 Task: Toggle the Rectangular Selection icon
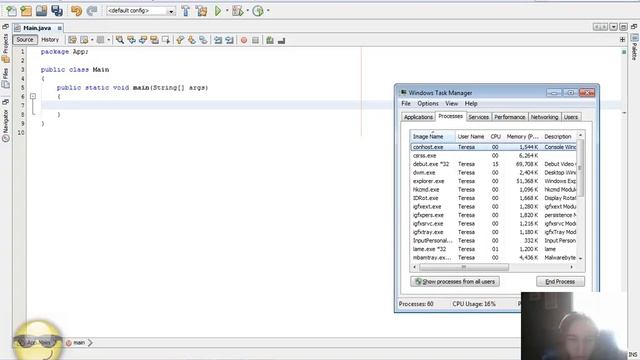click(x=165, y=40)
